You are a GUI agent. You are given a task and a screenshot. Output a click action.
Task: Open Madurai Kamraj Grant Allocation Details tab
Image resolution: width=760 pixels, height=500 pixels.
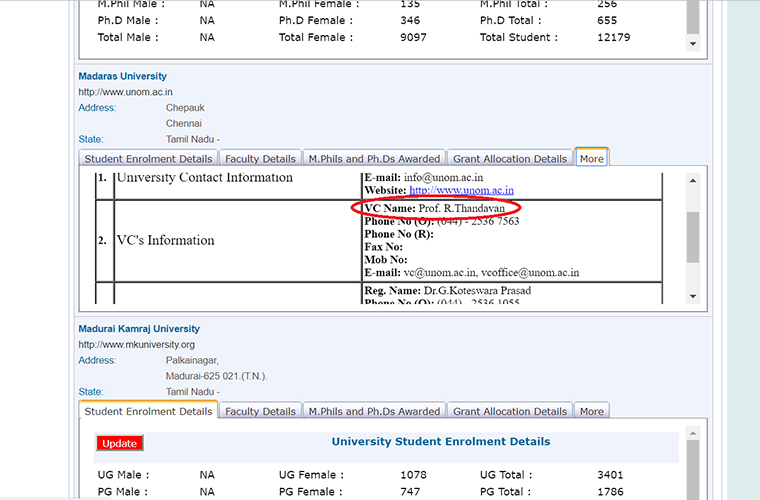click(x=510, y=411)
